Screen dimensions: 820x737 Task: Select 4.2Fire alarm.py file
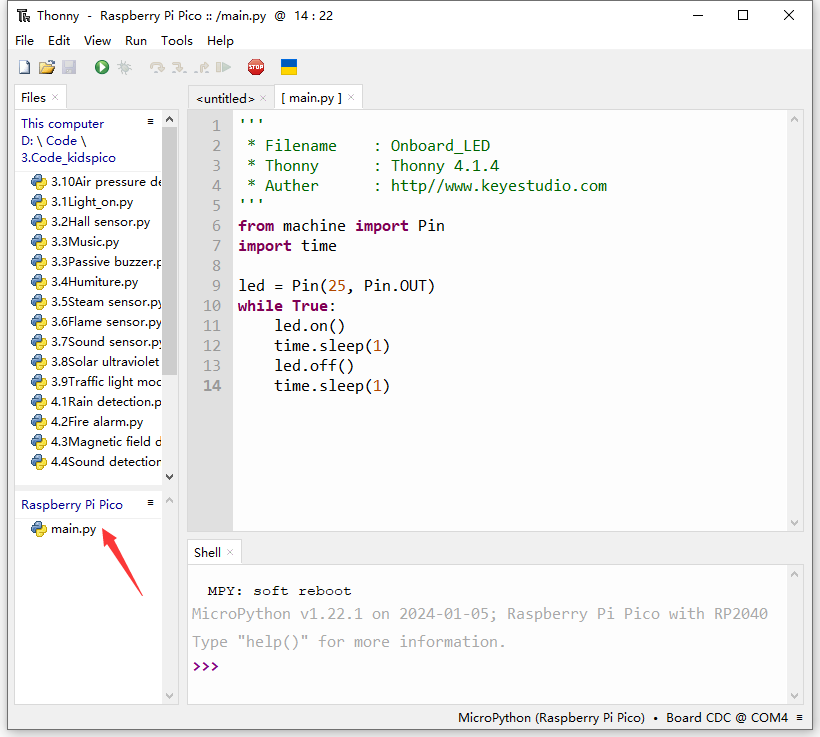[87, 422]
